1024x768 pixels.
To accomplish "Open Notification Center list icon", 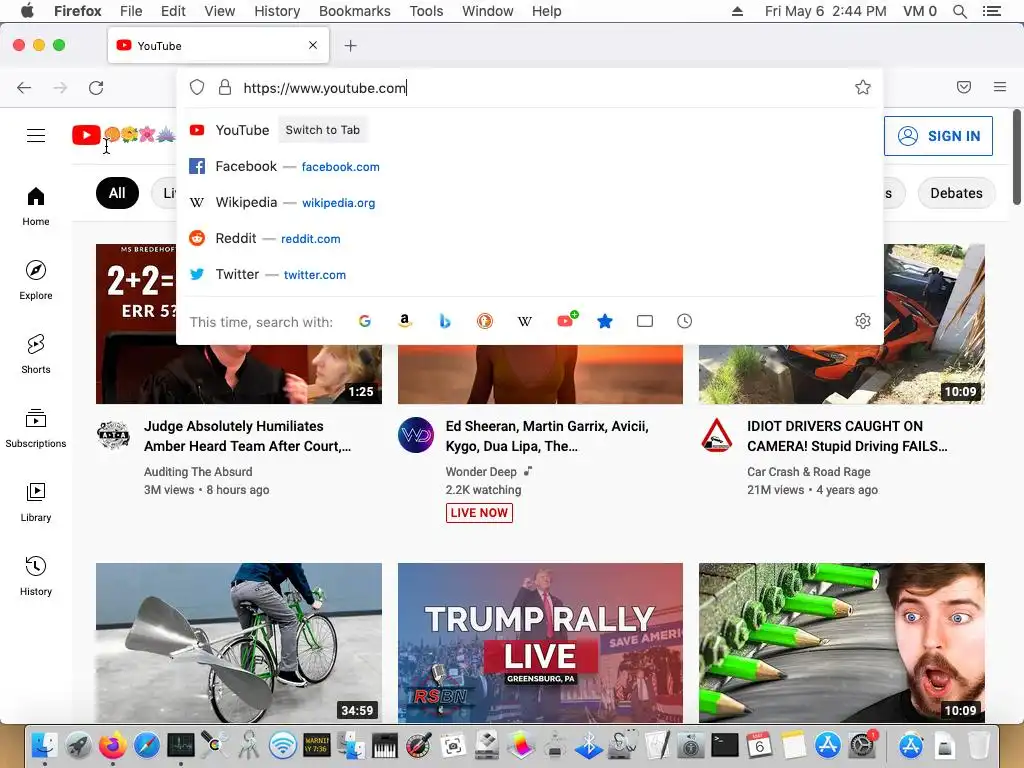I will (x=991, y=11).
